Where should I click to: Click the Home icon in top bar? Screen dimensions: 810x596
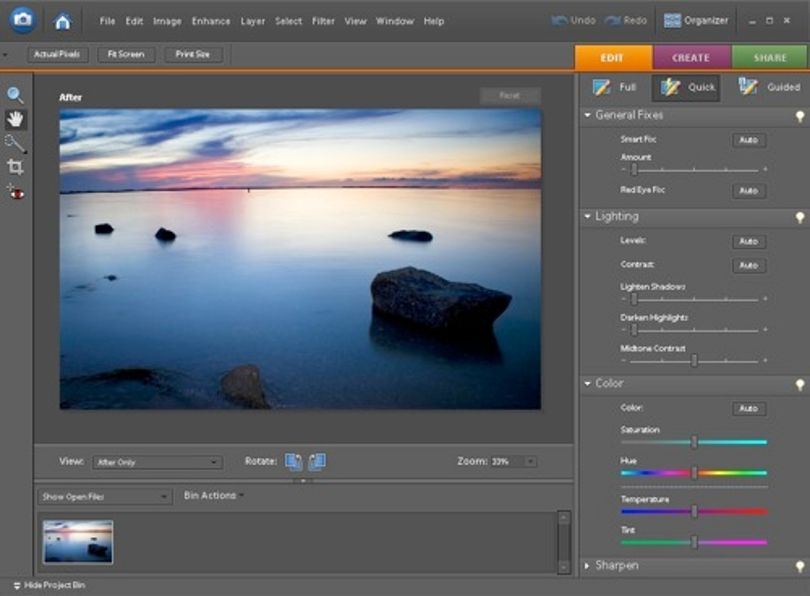[x=63, y=21]
